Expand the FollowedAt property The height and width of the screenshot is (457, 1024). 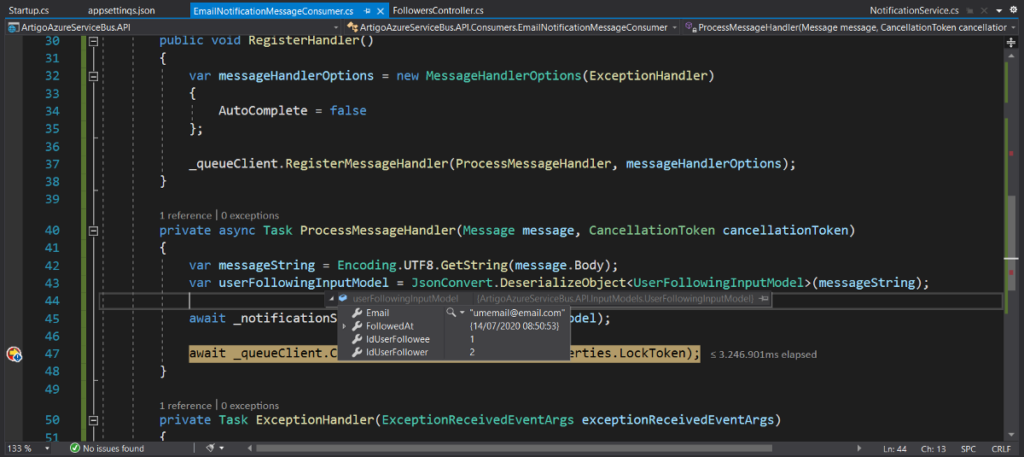click(x=344, y=326)
